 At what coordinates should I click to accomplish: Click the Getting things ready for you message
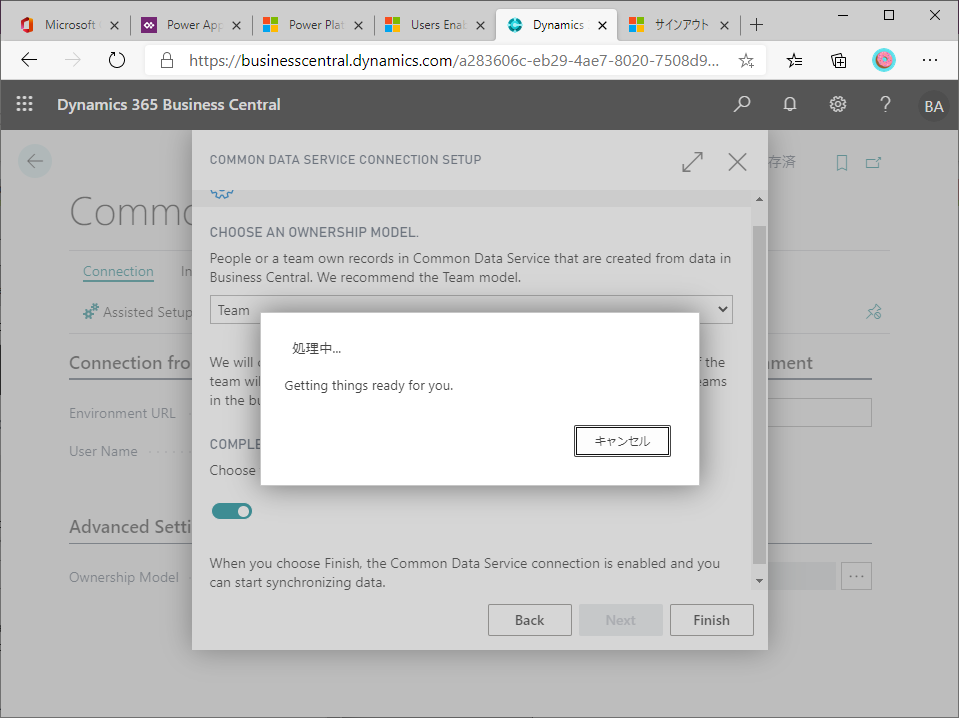coord(369,385)
